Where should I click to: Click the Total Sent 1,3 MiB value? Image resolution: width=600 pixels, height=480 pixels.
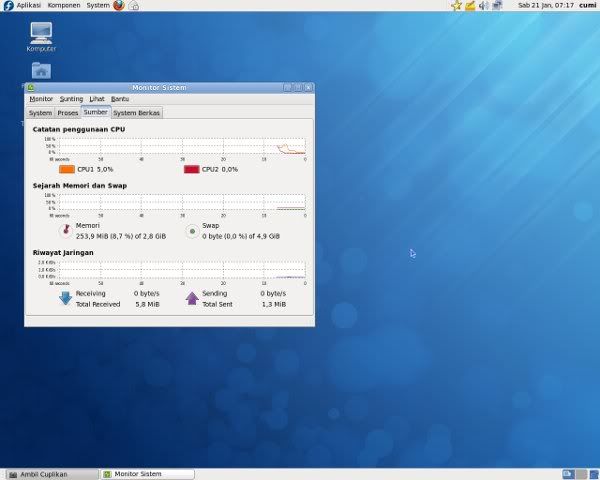(274, 304)
